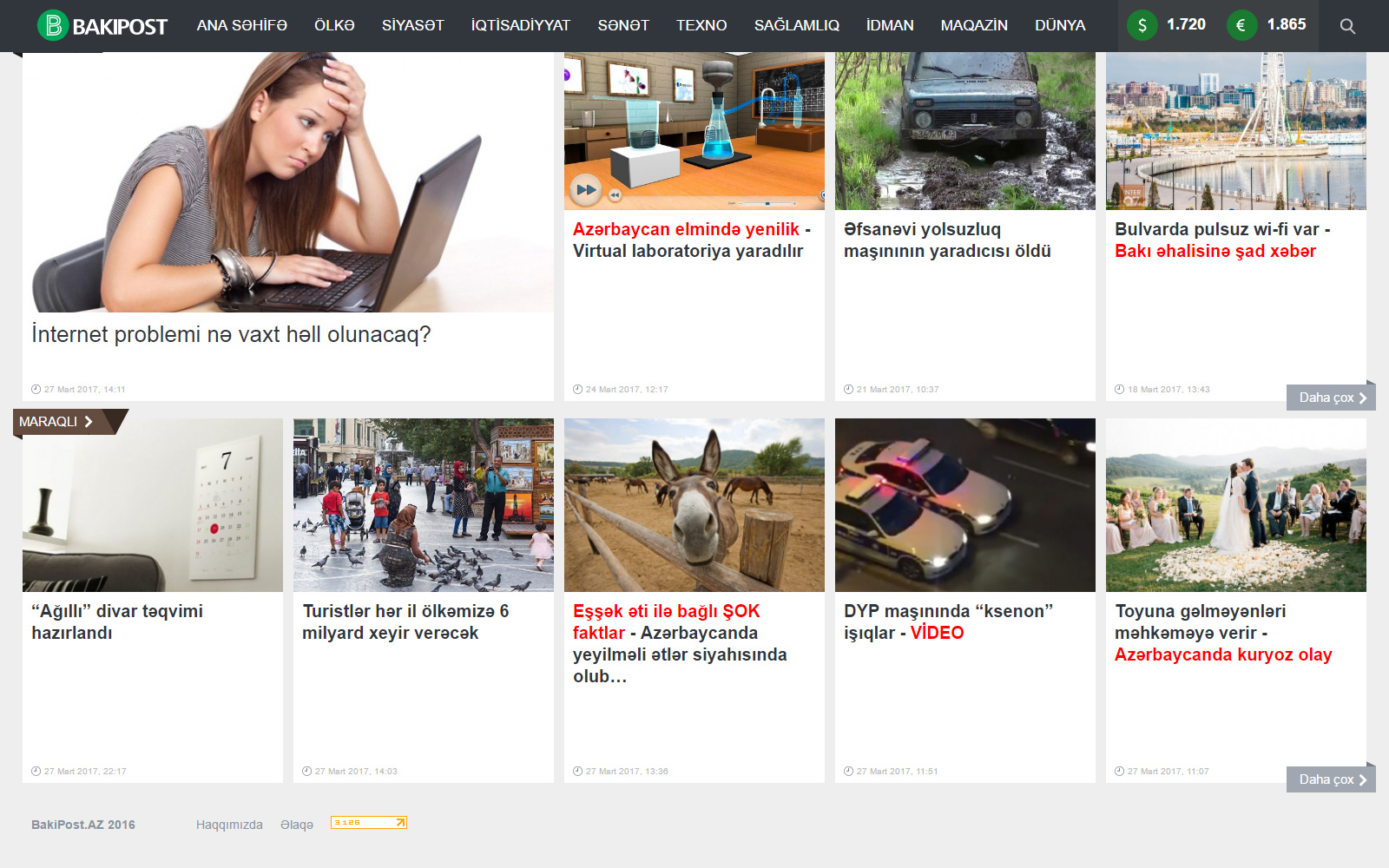1389x868 pixels.
Task: Click the yellow counter badge in footer
Action: click(369, 822)
